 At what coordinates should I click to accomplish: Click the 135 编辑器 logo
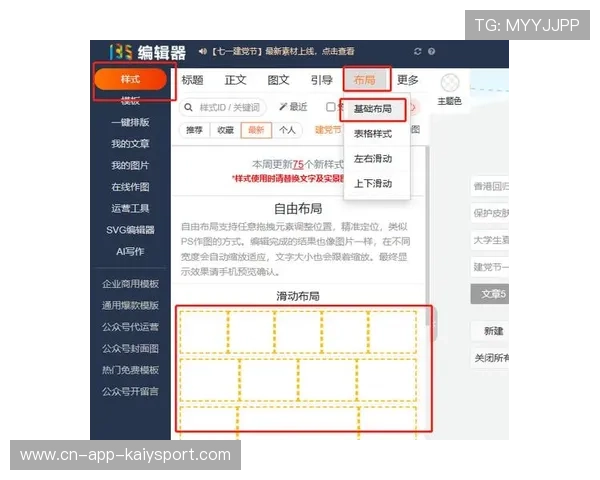[x=147, y=52]
